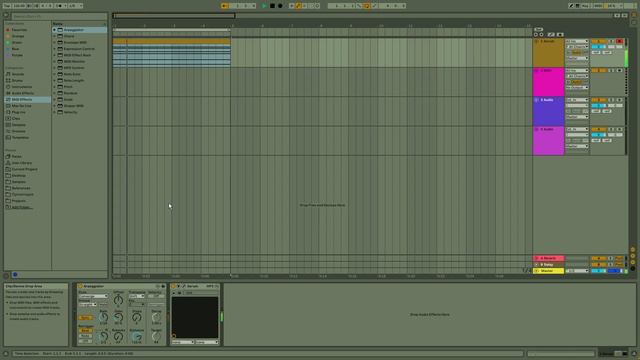Open the 3 Audio input dropdown
Screen dimensions: 640x360
[577, 100]
